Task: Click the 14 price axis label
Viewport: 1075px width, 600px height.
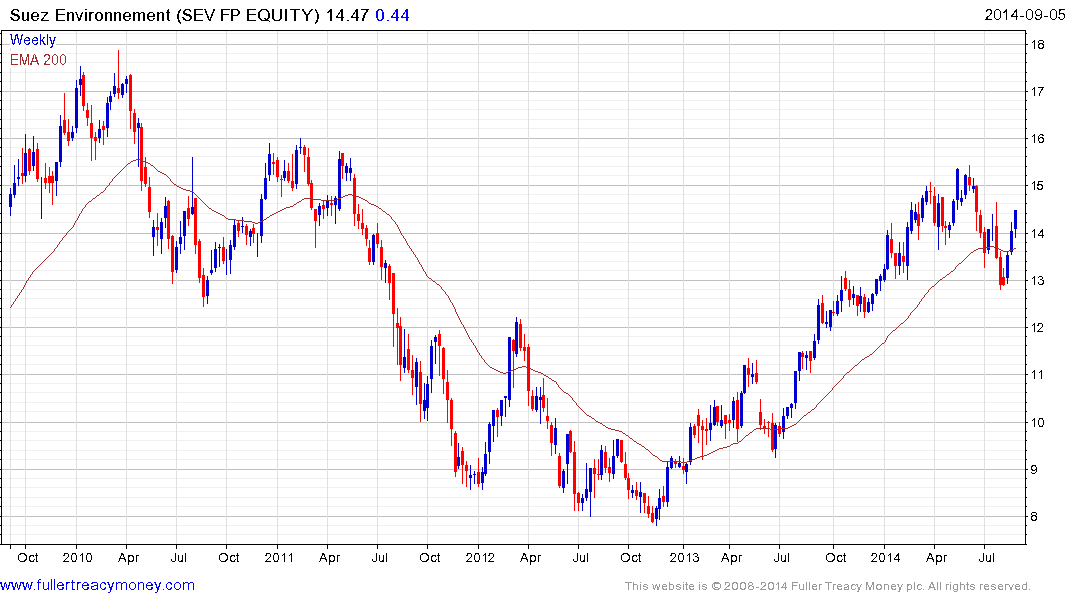Action: pyautogui.click(x=1037, y=234)
